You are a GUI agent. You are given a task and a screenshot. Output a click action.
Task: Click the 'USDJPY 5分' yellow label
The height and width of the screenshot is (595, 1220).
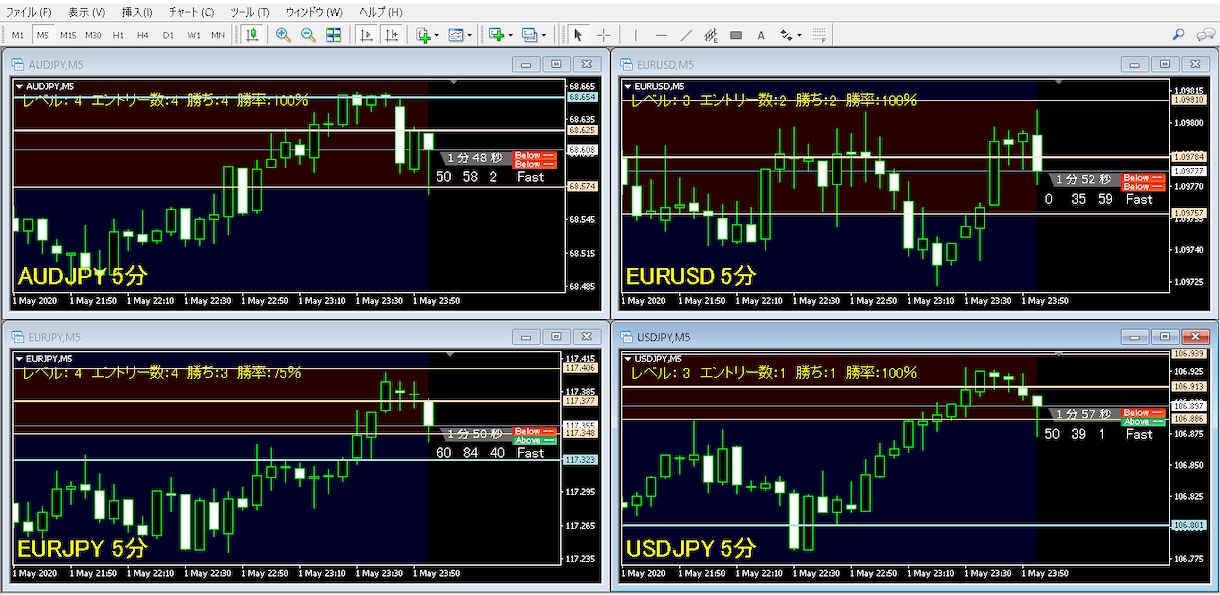click(x=691, y=549)
